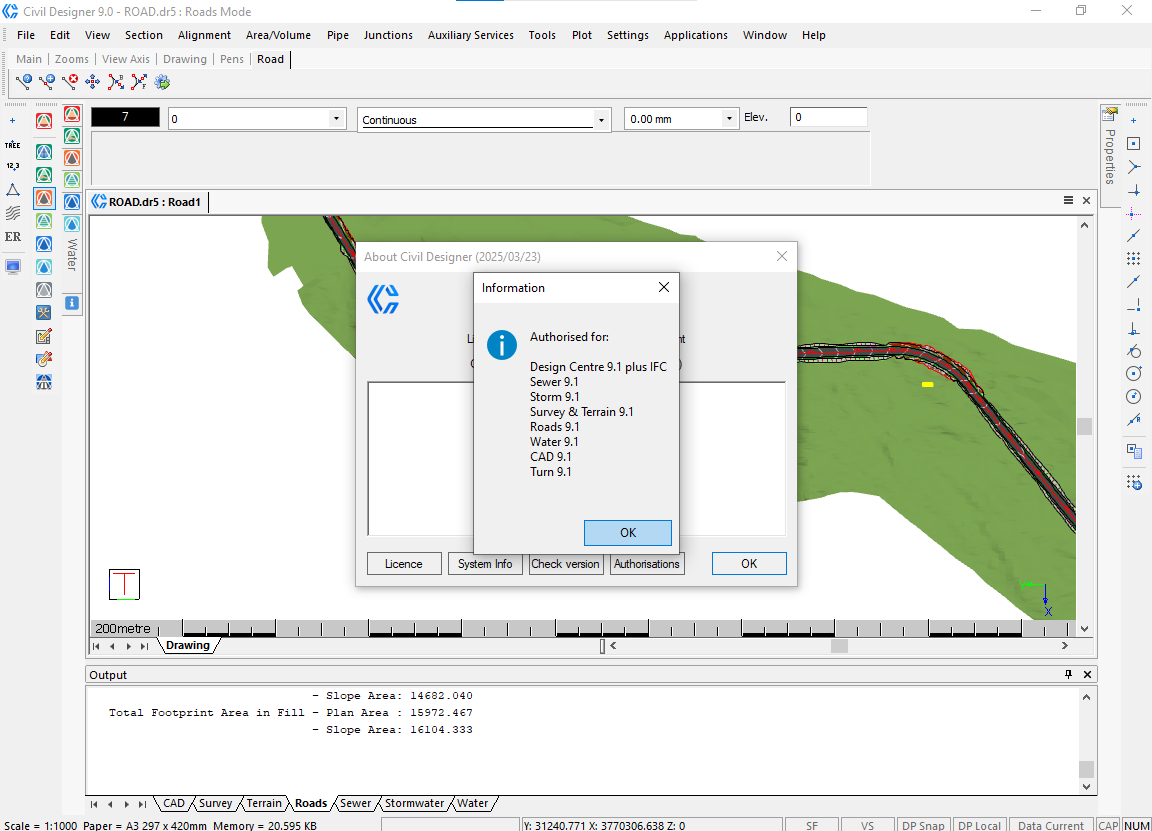
Task: Click the wavy contours icon
Action: pos(12,213)
